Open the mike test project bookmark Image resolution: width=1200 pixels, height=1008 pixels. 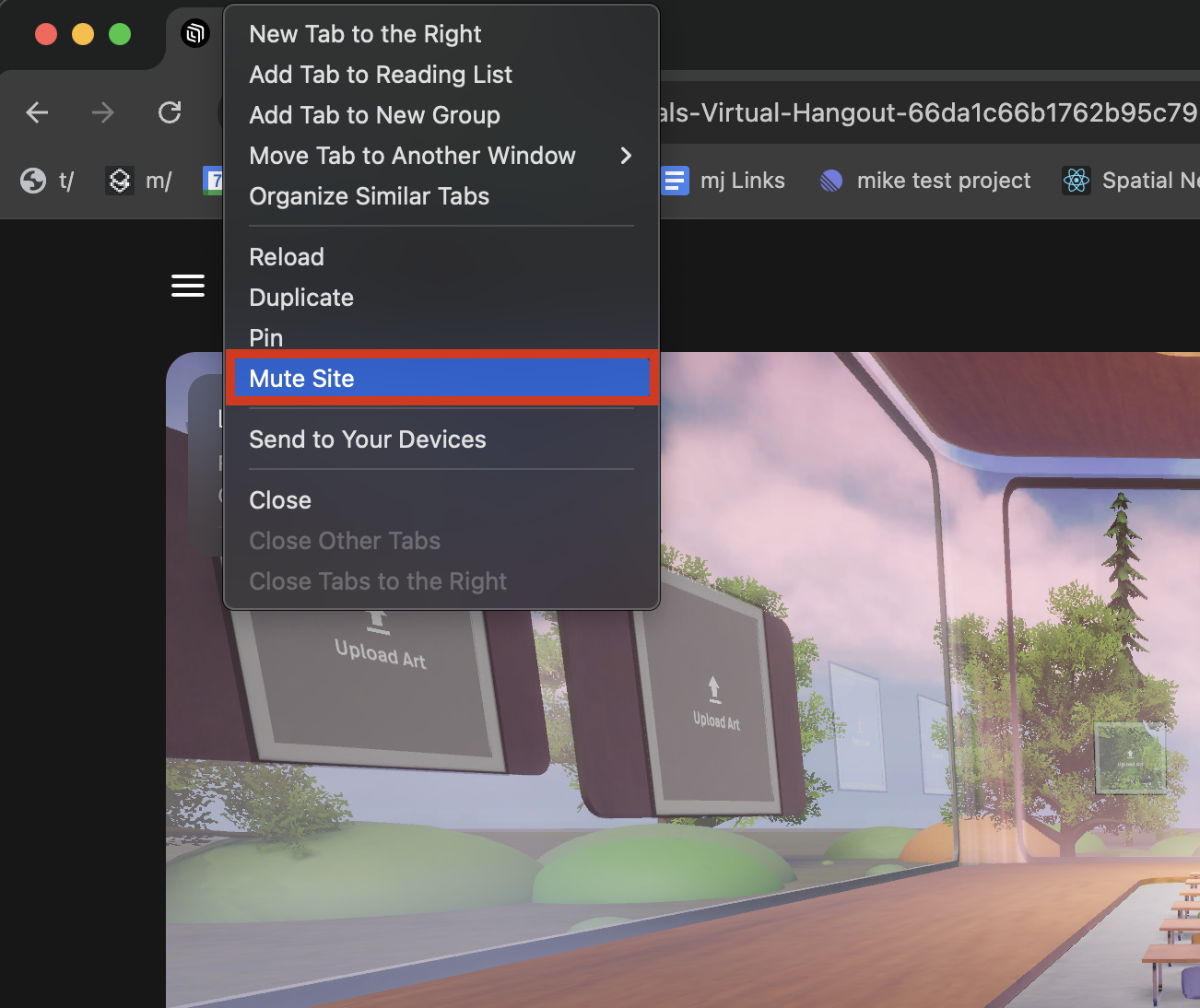(925, 181)
